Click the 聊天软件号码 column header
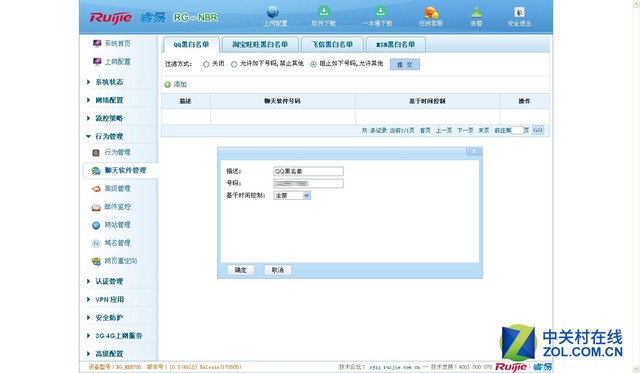Viewport: 640px width, 373px height. click(x=282, y=101)
